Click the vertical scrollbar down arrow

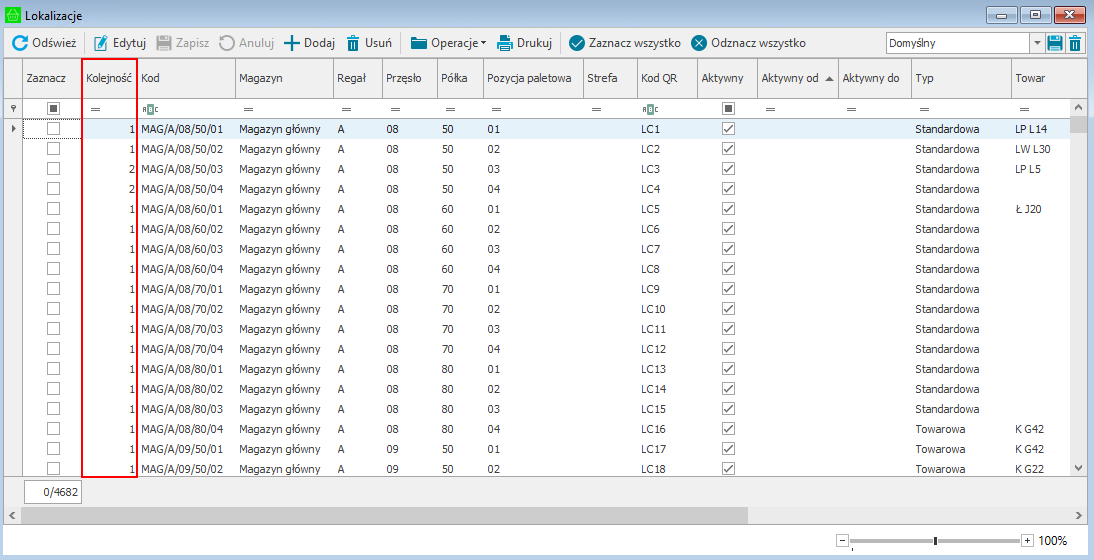pyautogui.click(x=1078, y=467)
